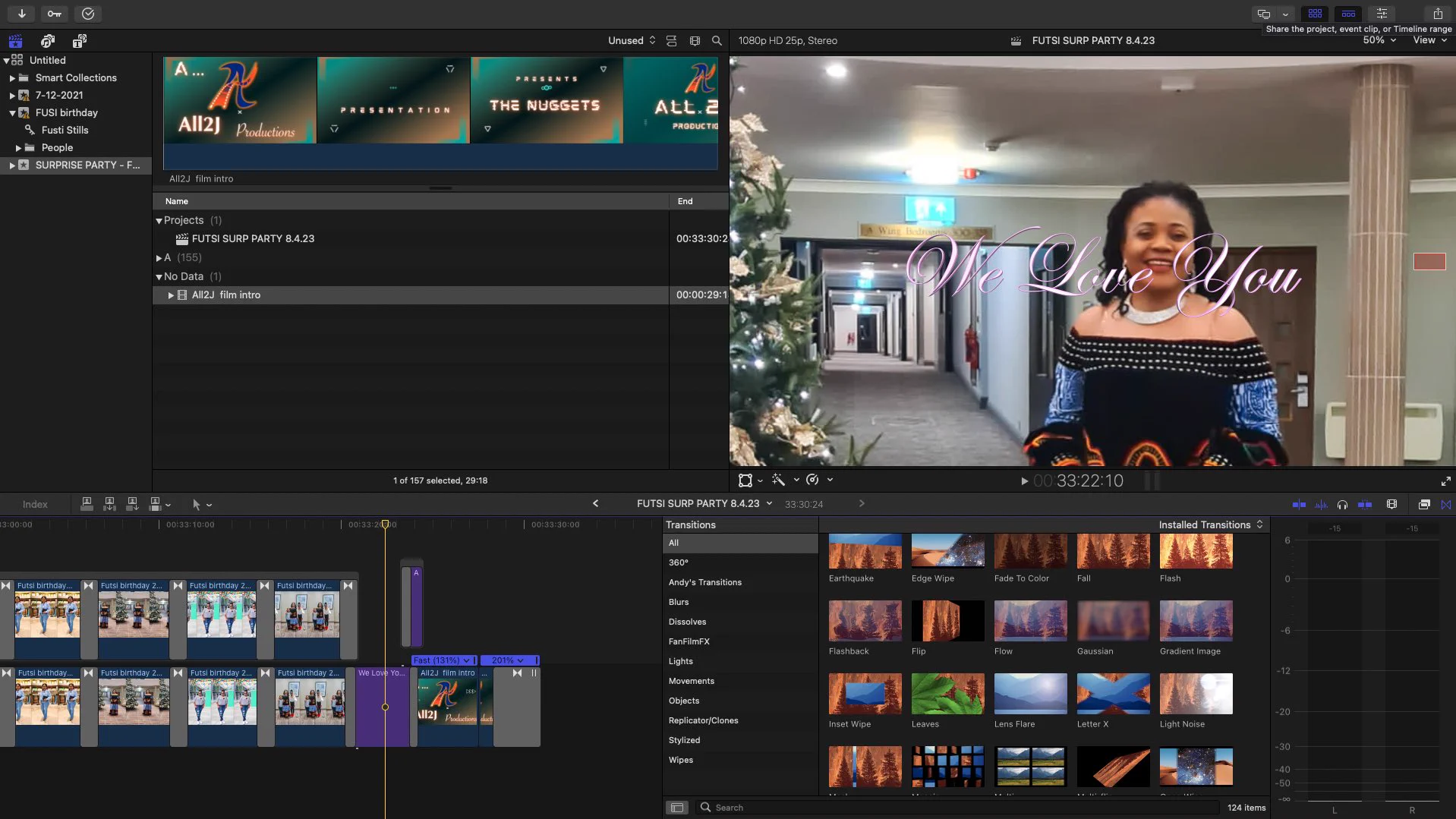
Task: Open the browser search magnifier
Action: point(717,41)
